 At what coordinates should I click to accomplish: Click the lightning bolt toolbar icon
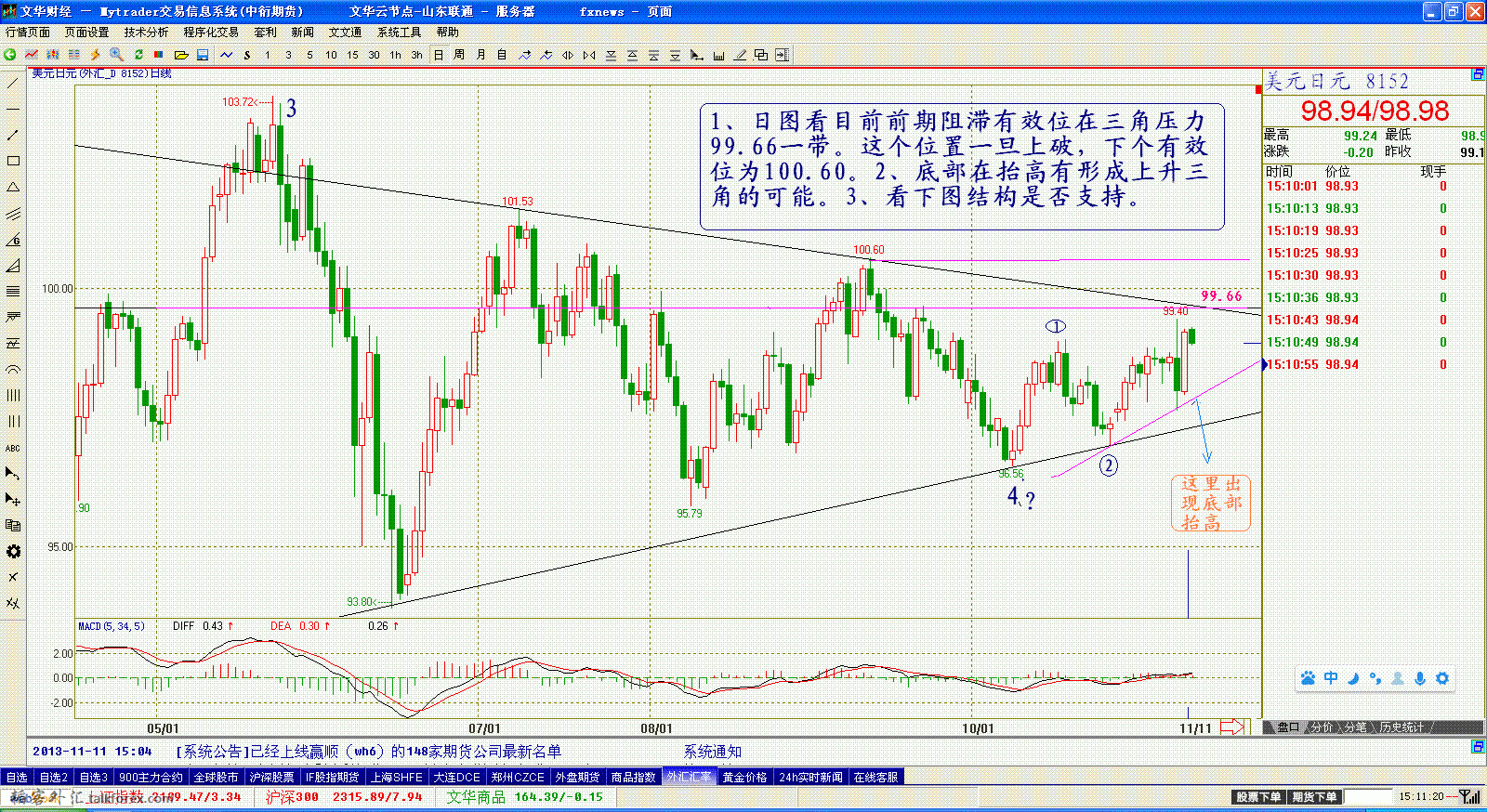click(95, 55)
